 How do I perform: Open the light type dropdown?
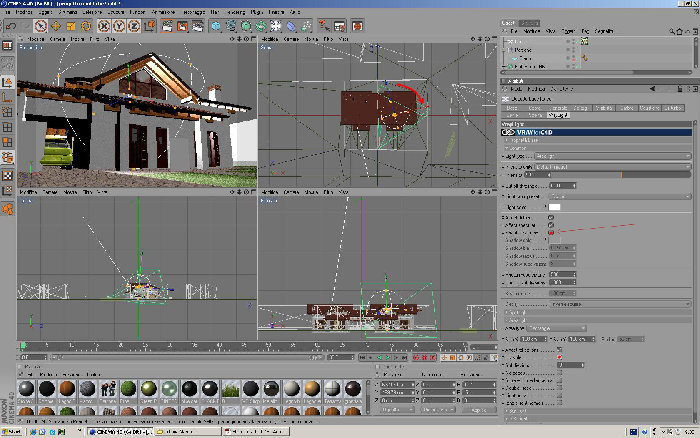pyautogui.click(x=612, y=156)
